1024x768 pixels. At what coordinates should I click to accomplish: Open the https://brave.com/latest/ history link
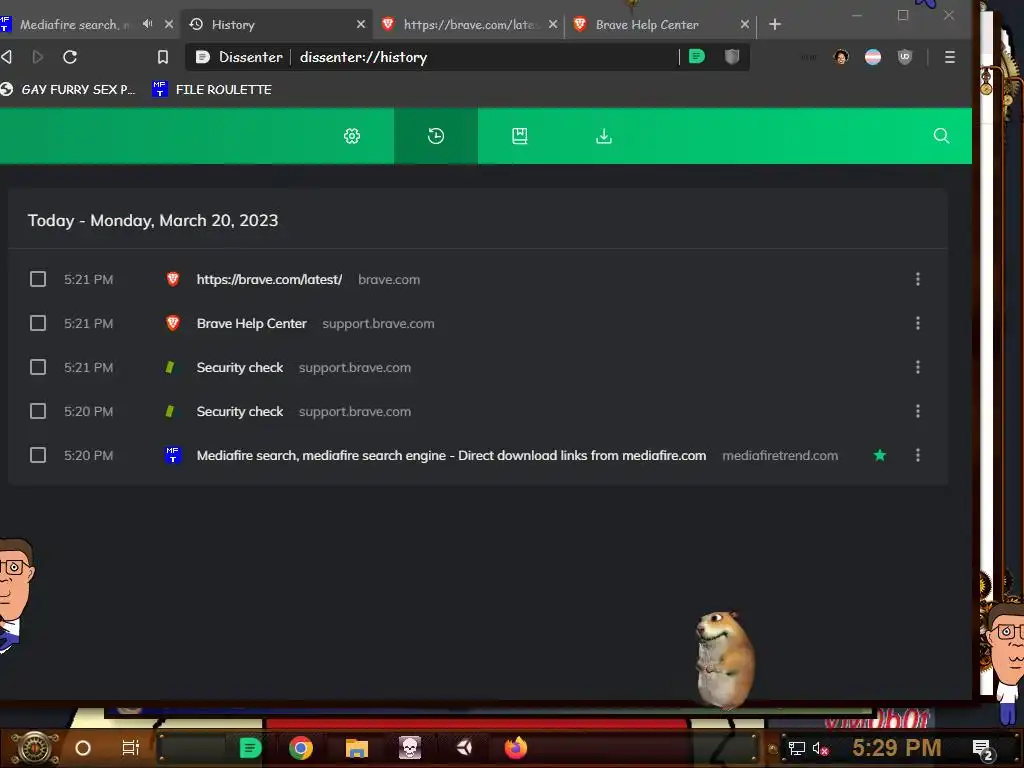[269, 280]
